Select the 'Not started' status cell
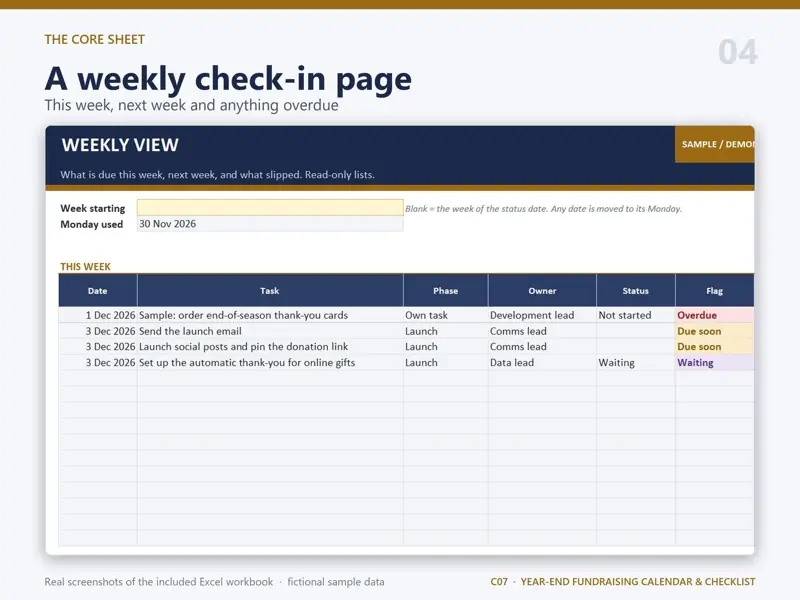This screenshot has height=600, width=800. click(636, 315)
